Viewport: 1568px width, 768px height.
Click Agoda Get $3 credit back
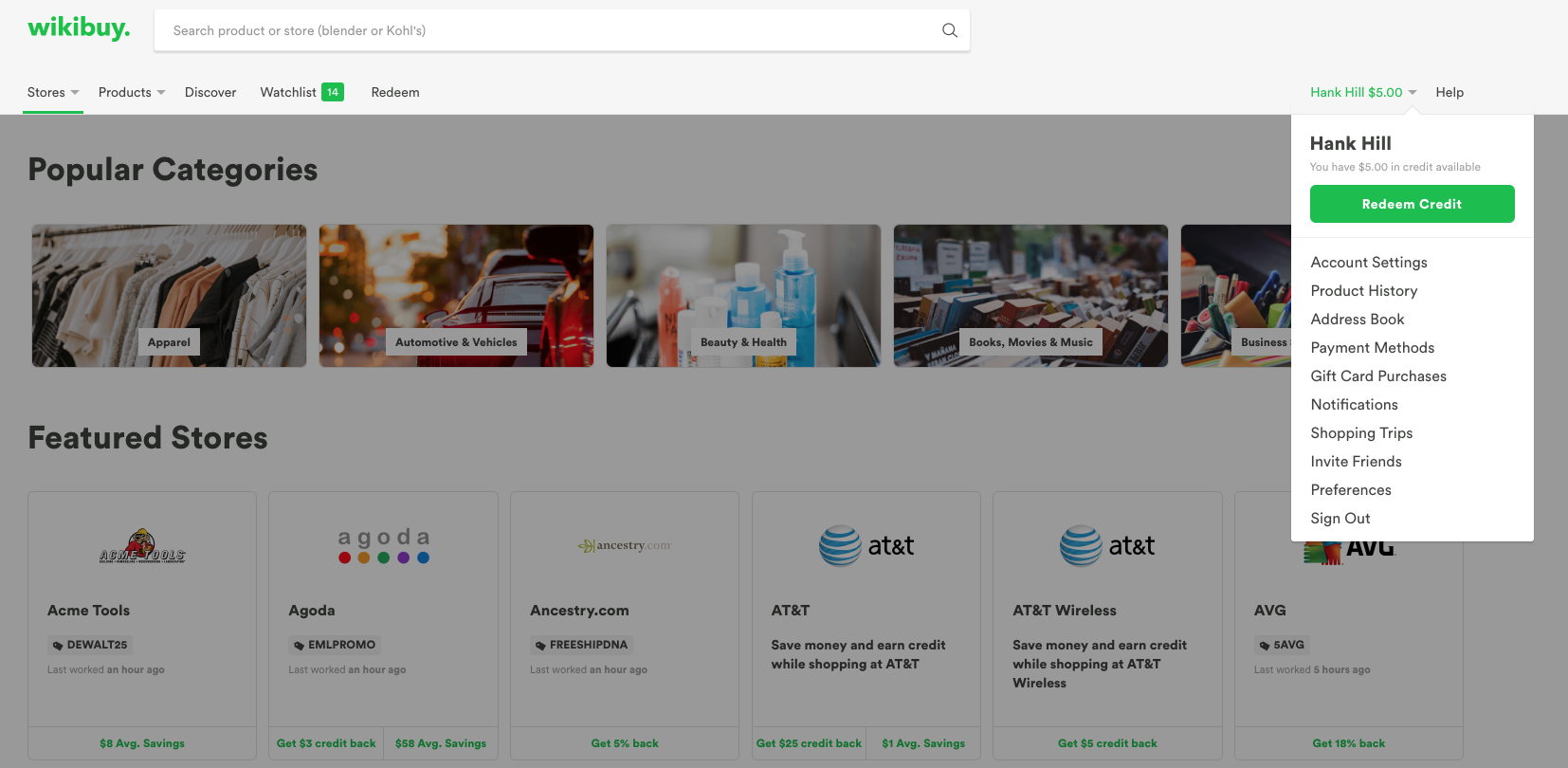coord(326,743)
